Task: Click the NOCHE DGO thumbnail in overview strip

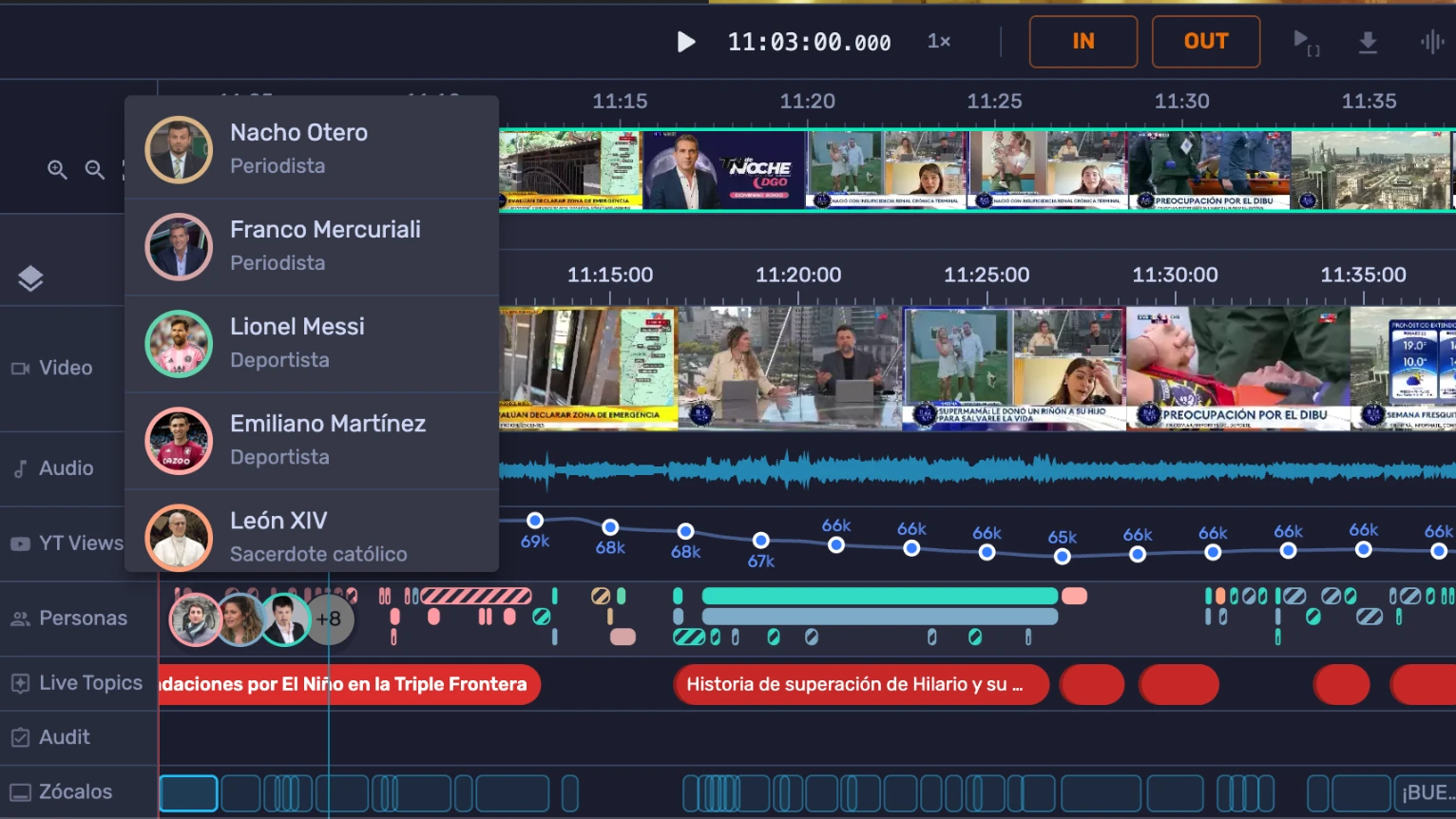Action: pos(724,170)
